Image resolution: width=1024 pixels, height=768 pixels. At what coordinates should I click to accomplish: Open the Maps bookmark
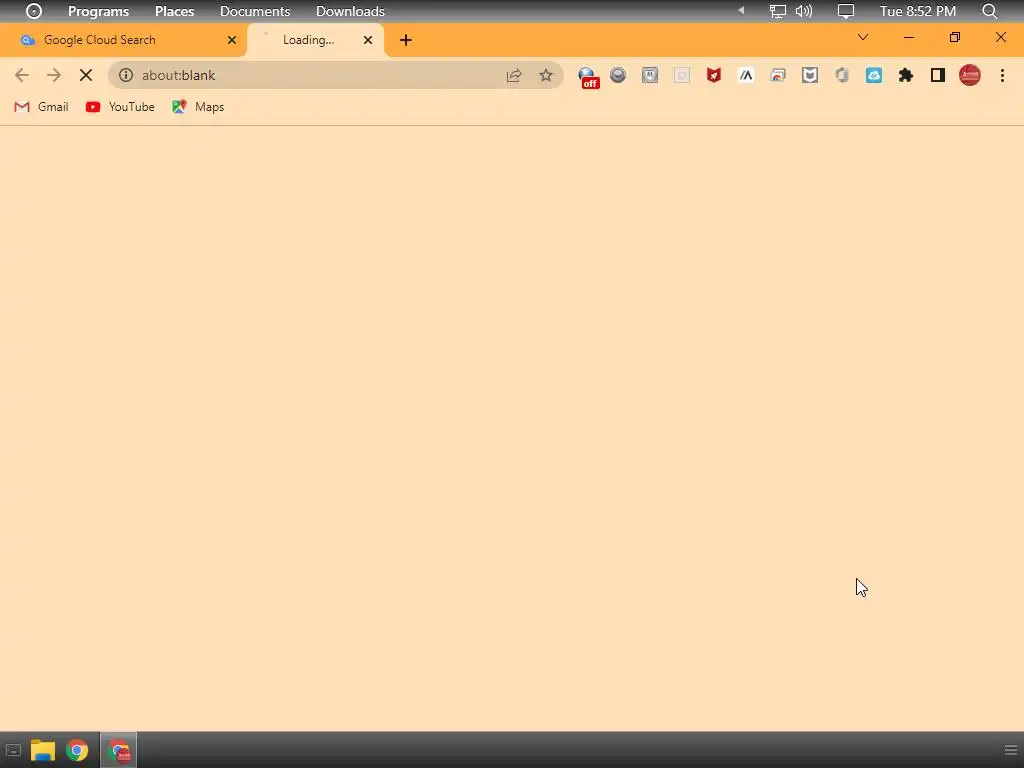pos(198,106)
